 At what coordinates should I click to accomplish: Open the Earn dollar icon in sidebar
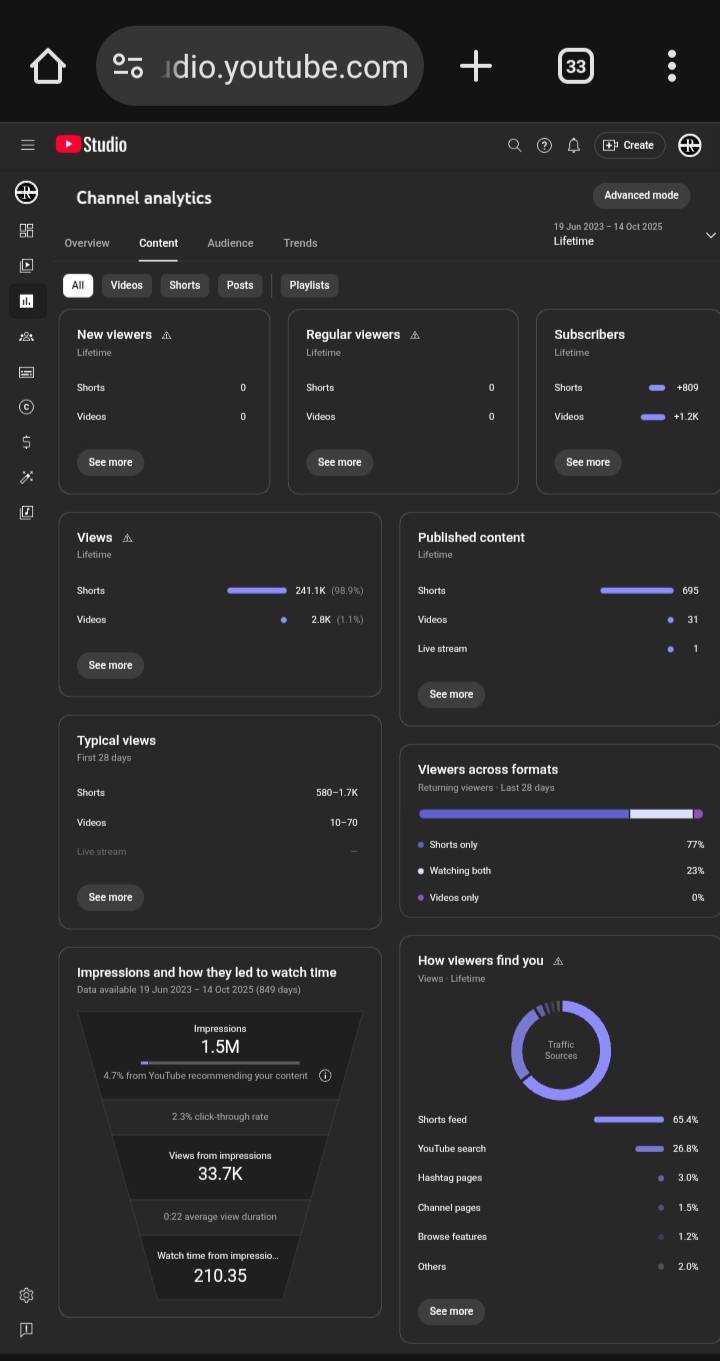tap(27, 442)
